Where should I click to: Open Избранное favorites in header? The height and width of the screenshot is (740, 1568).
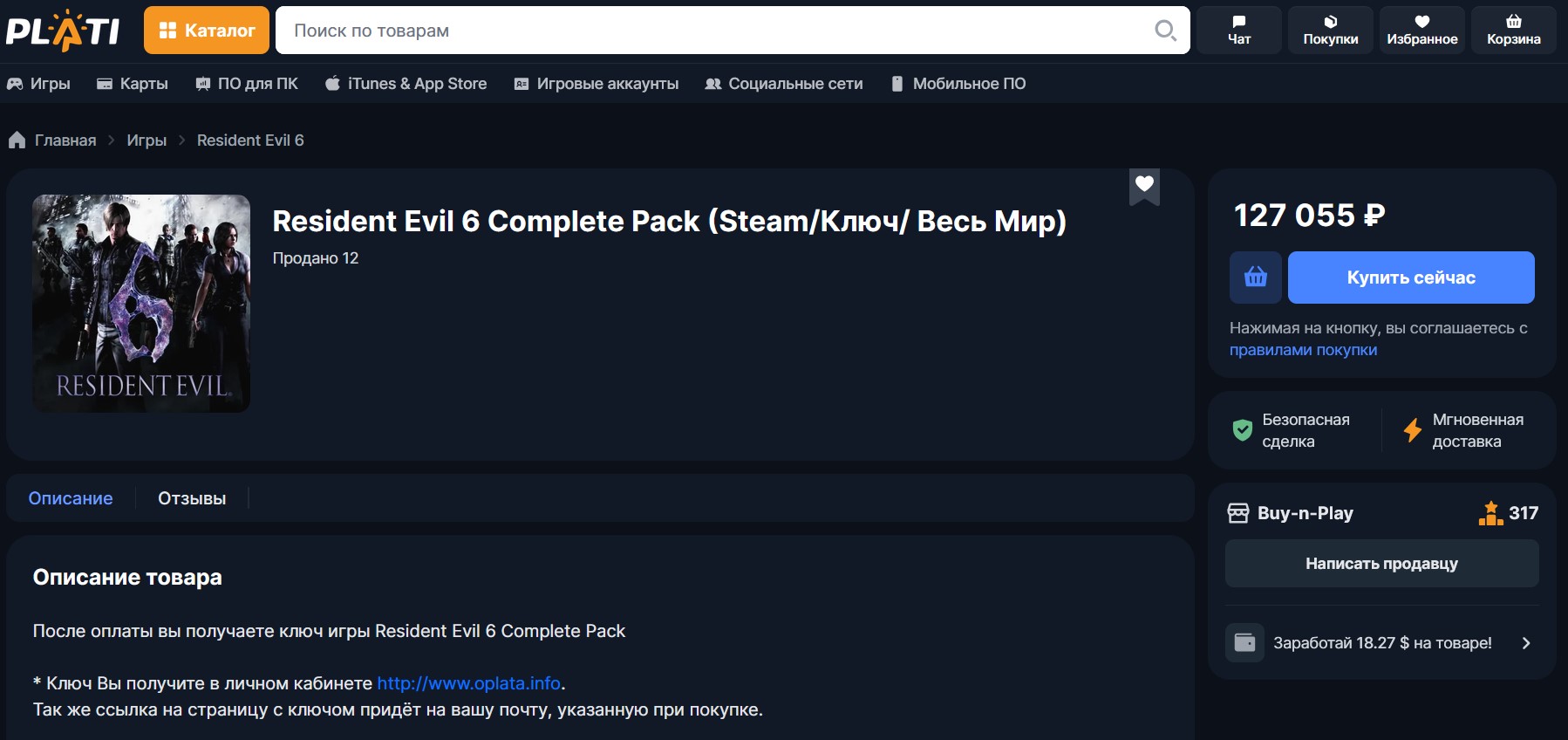1421,31
